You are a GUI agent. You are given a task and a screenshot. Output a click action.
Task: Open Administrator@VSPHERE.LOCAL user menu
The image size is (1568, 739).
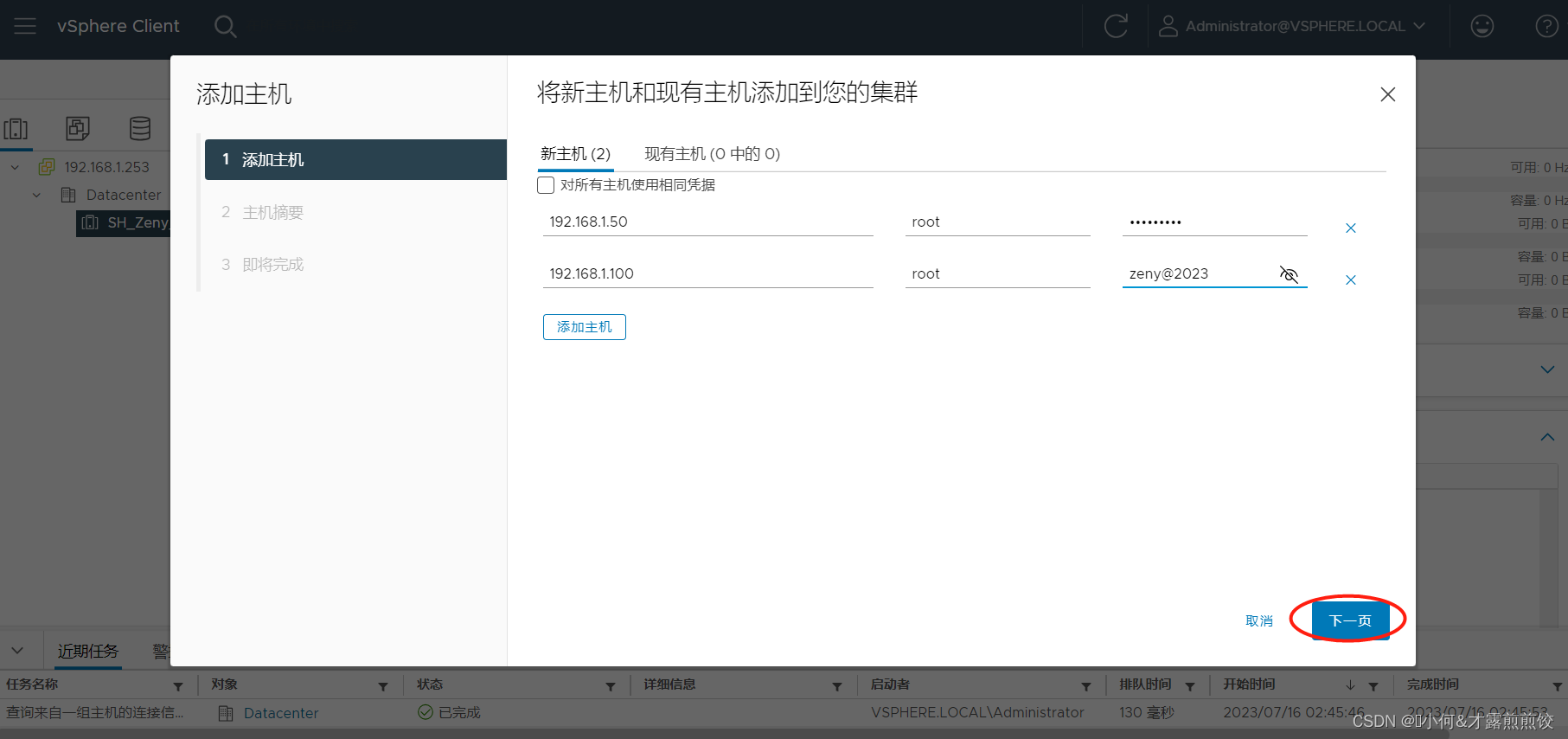(x=1292, y=26)
